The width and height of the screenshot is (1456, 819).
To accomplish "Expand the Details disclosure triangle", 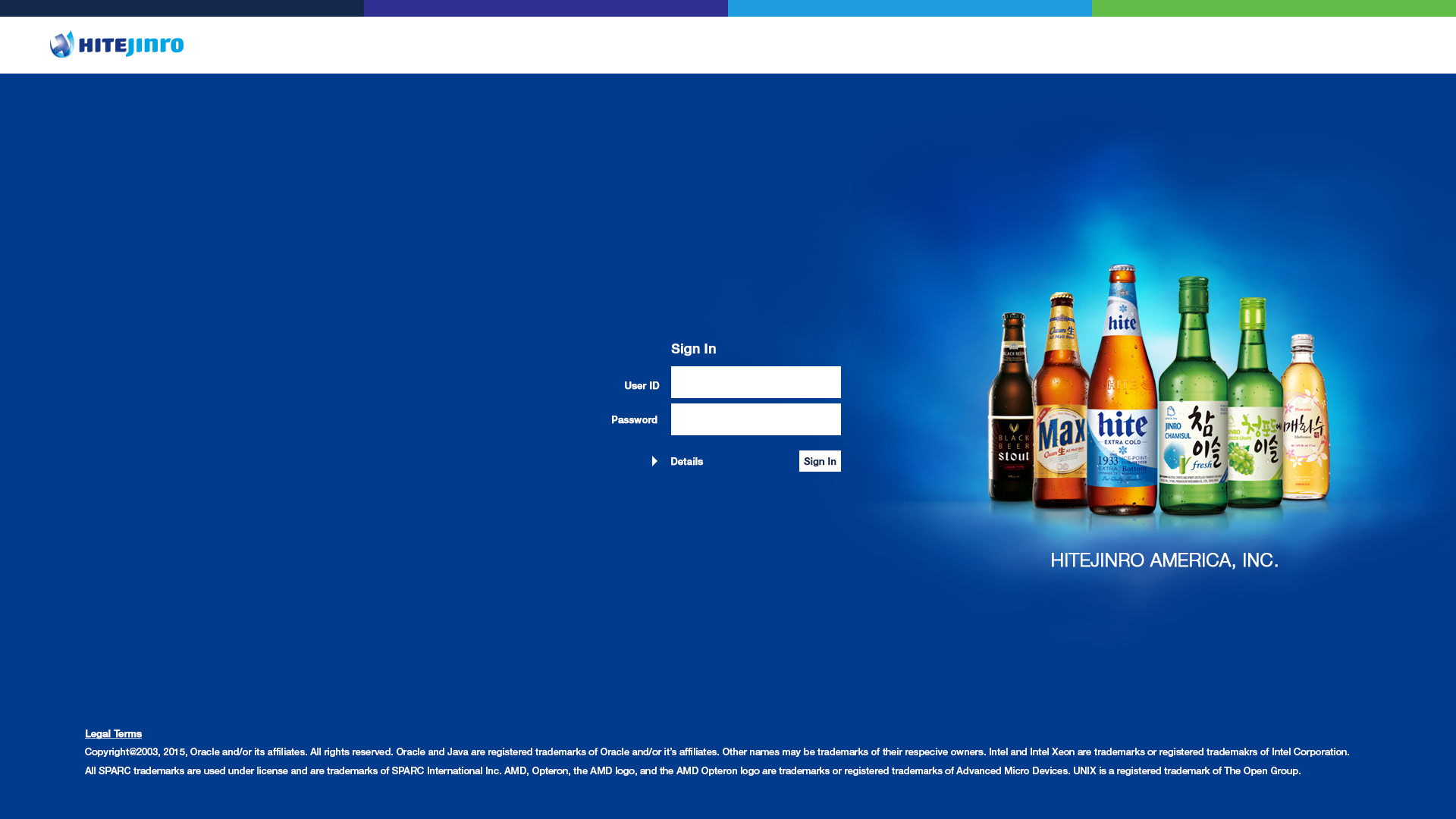I will 654,461.
